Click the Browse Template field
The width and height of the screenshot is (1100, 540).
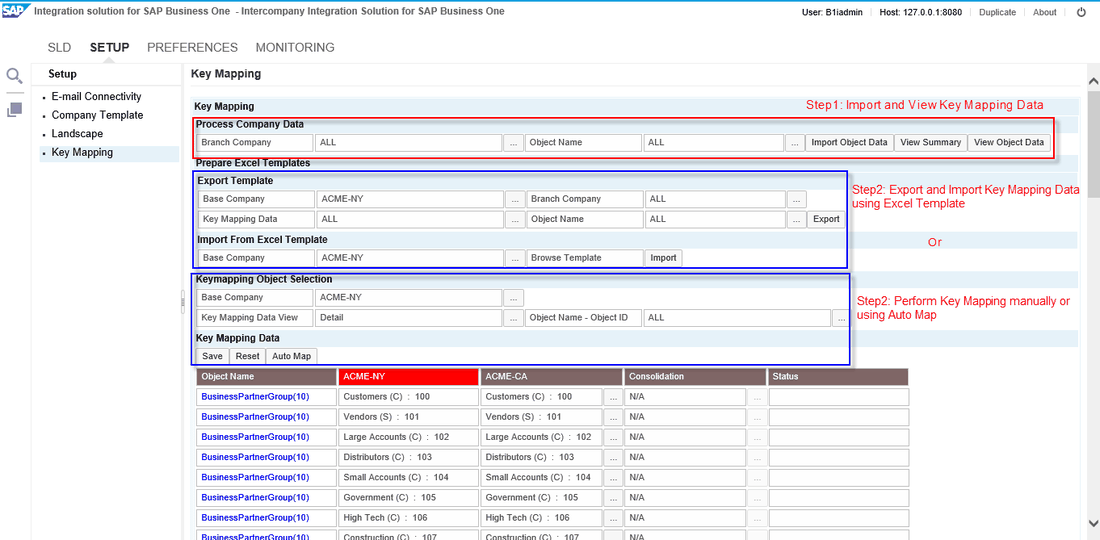pos(584,258)
